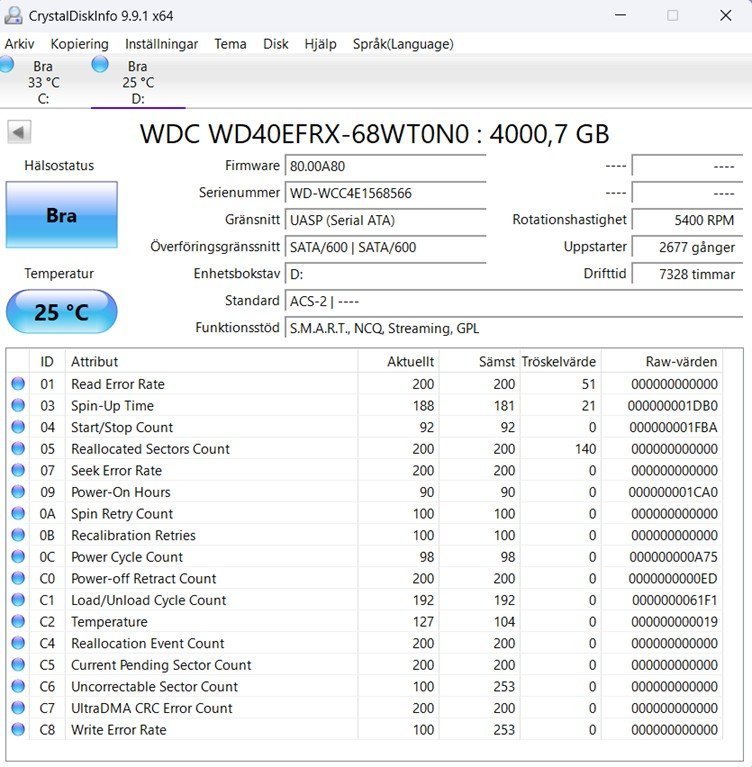The image size is (752, 767).
Task: Click the Tröskelvärde column header
Action: pos(560,361)
